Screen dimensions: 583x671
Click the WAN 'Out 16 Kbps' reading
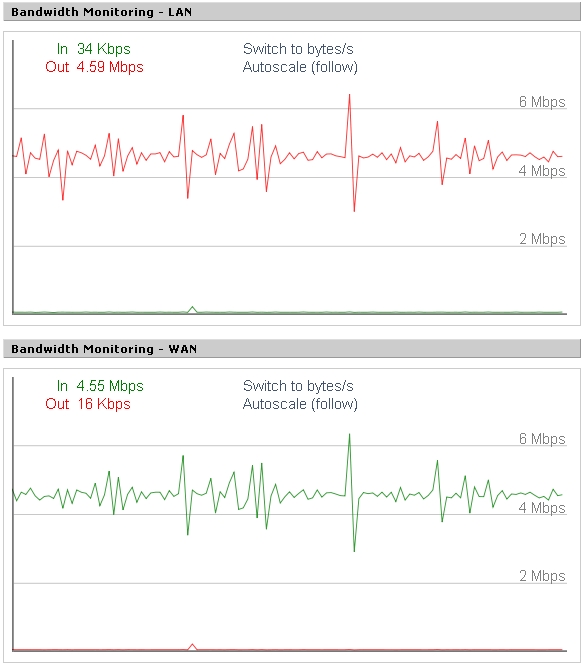point(88,404)
